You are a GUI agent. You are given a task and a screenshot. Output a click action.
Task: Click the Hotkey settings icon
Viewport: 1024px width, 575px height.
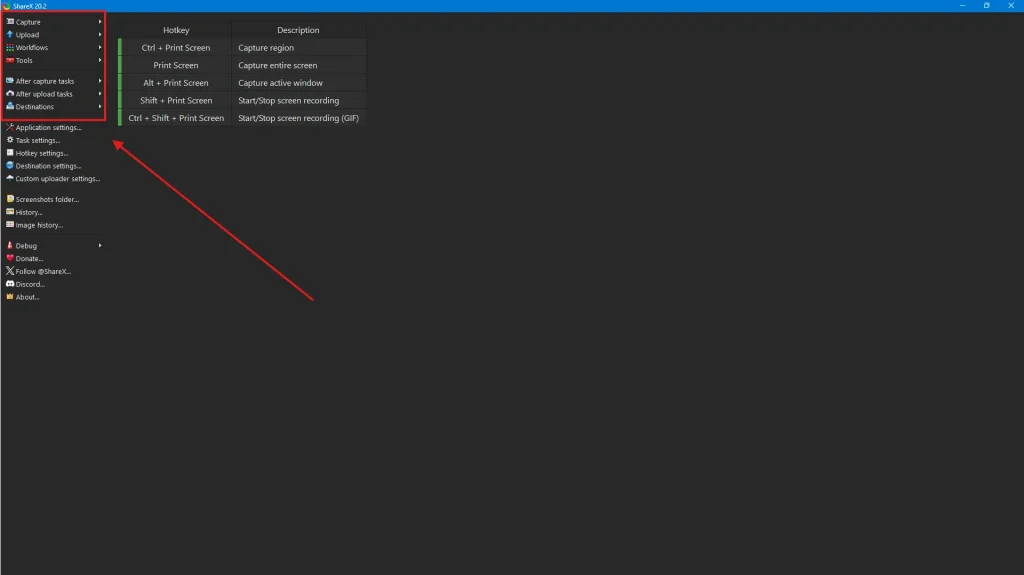tap(10, 152)
